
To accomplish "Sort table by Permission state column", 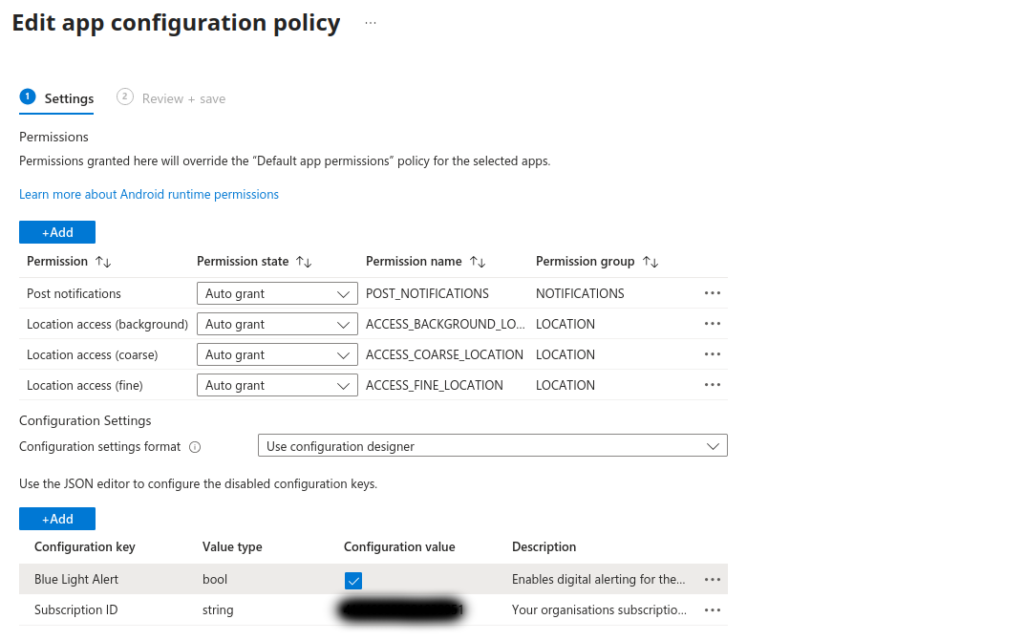I will click(305, 262).
